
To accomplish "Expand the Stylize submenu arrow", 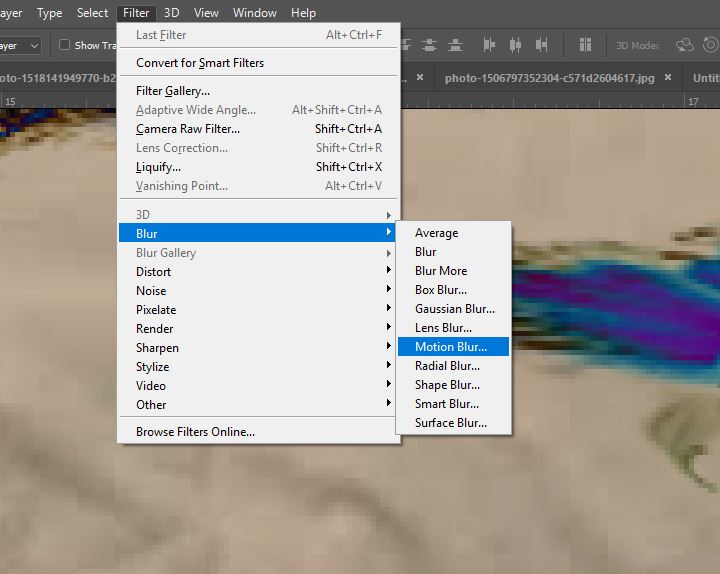I will pos(388,365).
